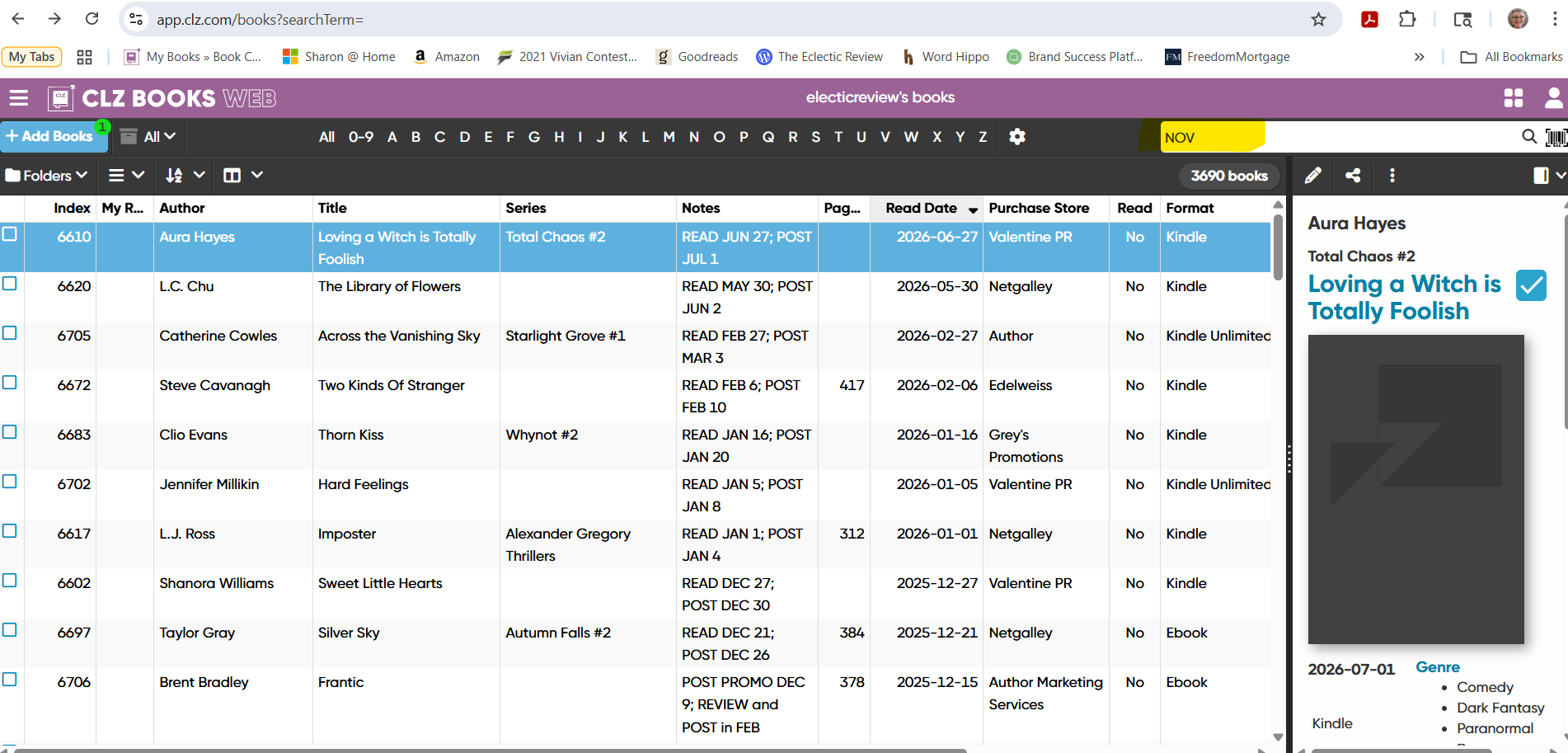Open the All collections dropdown

[x=149, y=137]
